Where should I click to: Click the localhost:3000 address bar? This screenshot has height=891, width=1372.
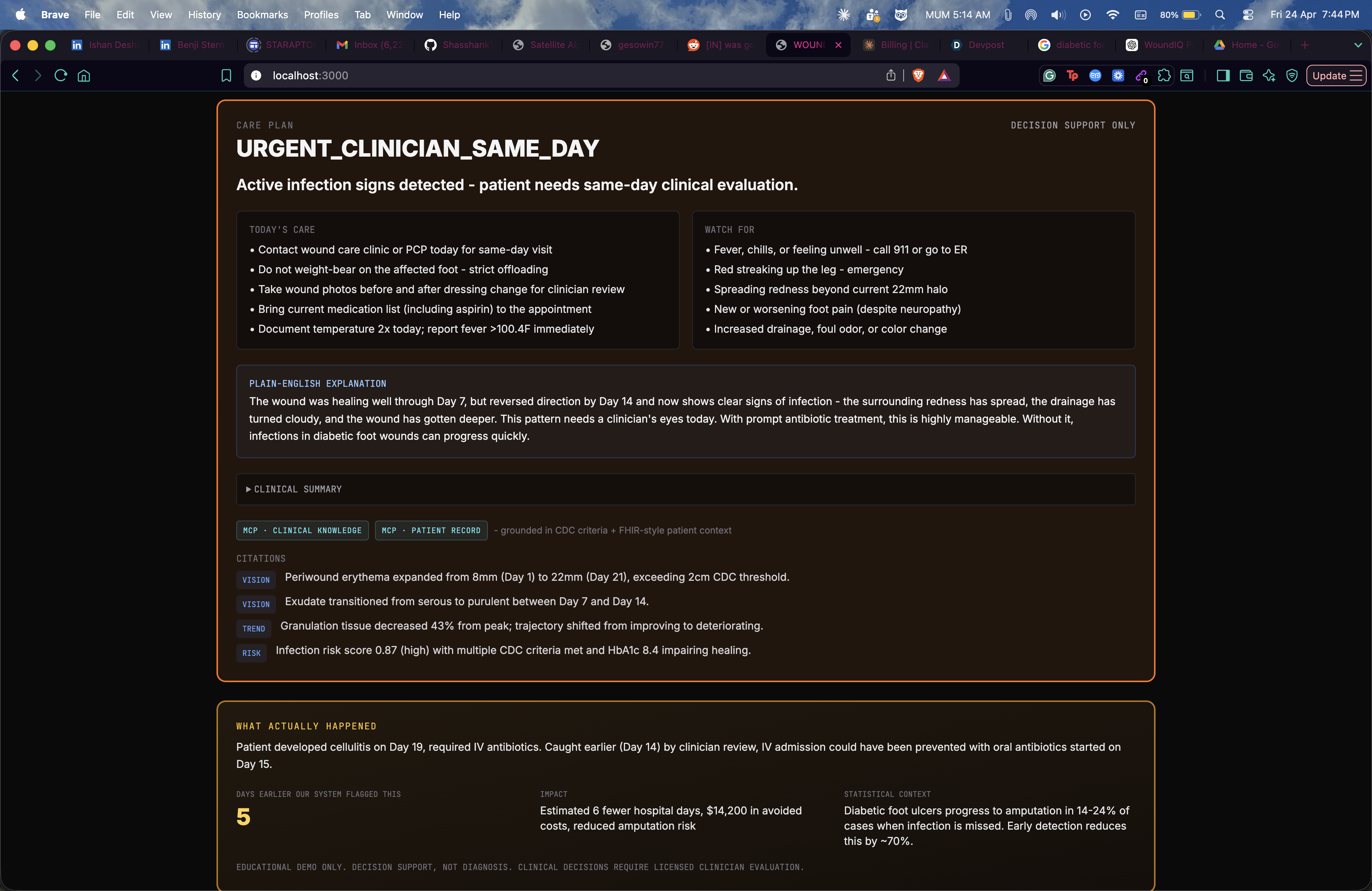coord(519,75)
